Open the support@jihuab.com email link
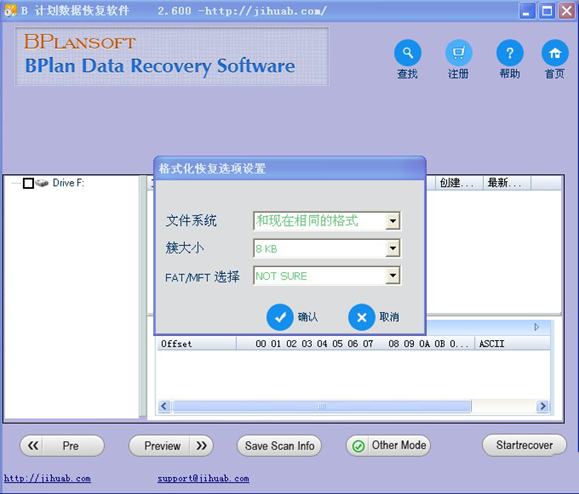579x494 pixels. [x=203, y=478]
